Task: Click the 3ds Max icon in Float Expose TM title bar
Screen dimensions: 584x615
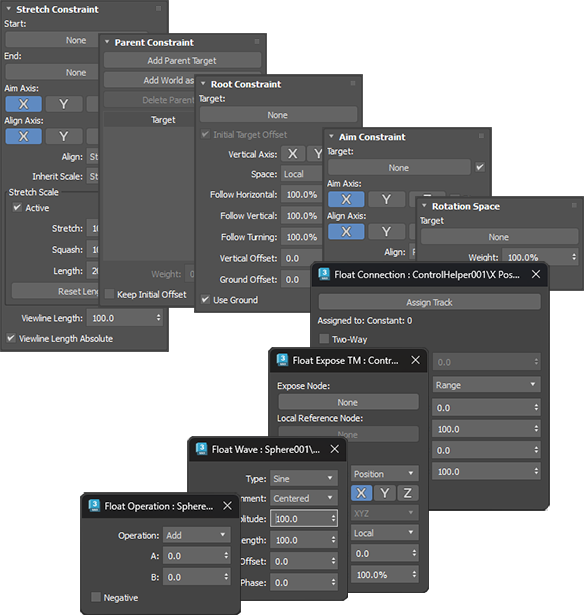Action: (x=282, y=360)
